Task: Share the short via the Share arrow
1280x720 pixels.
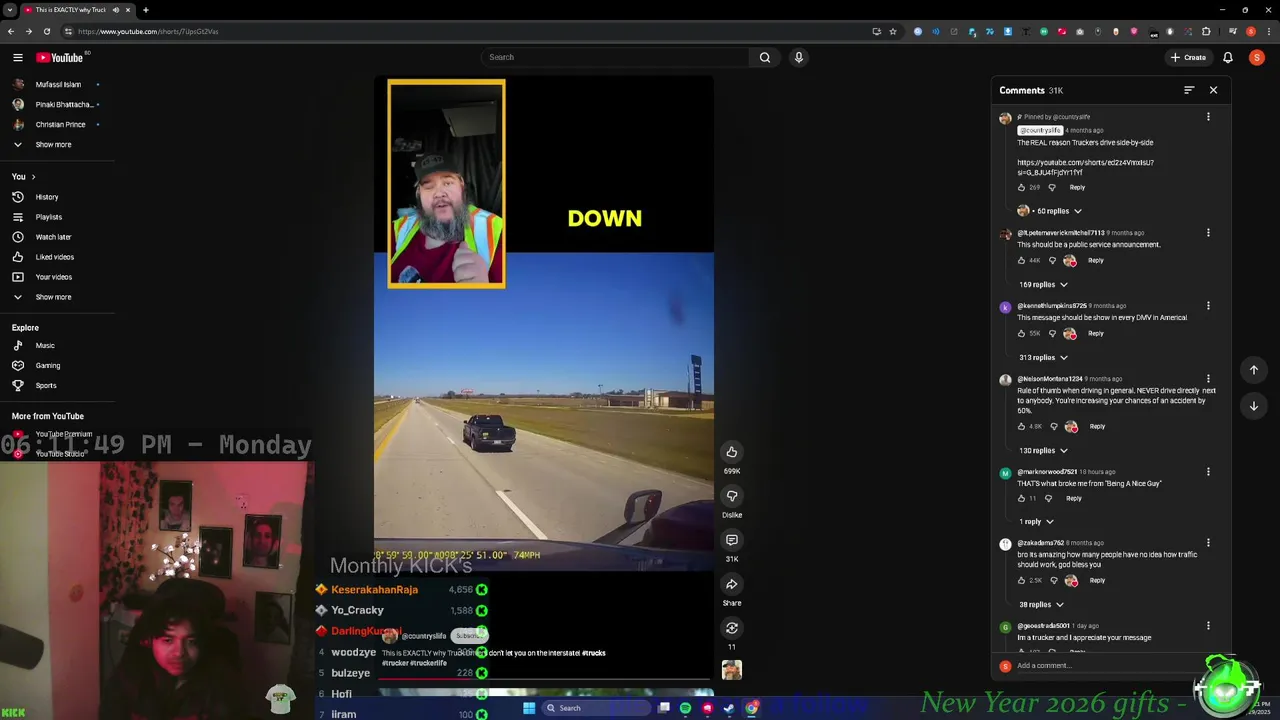Action: click(732, 584)
